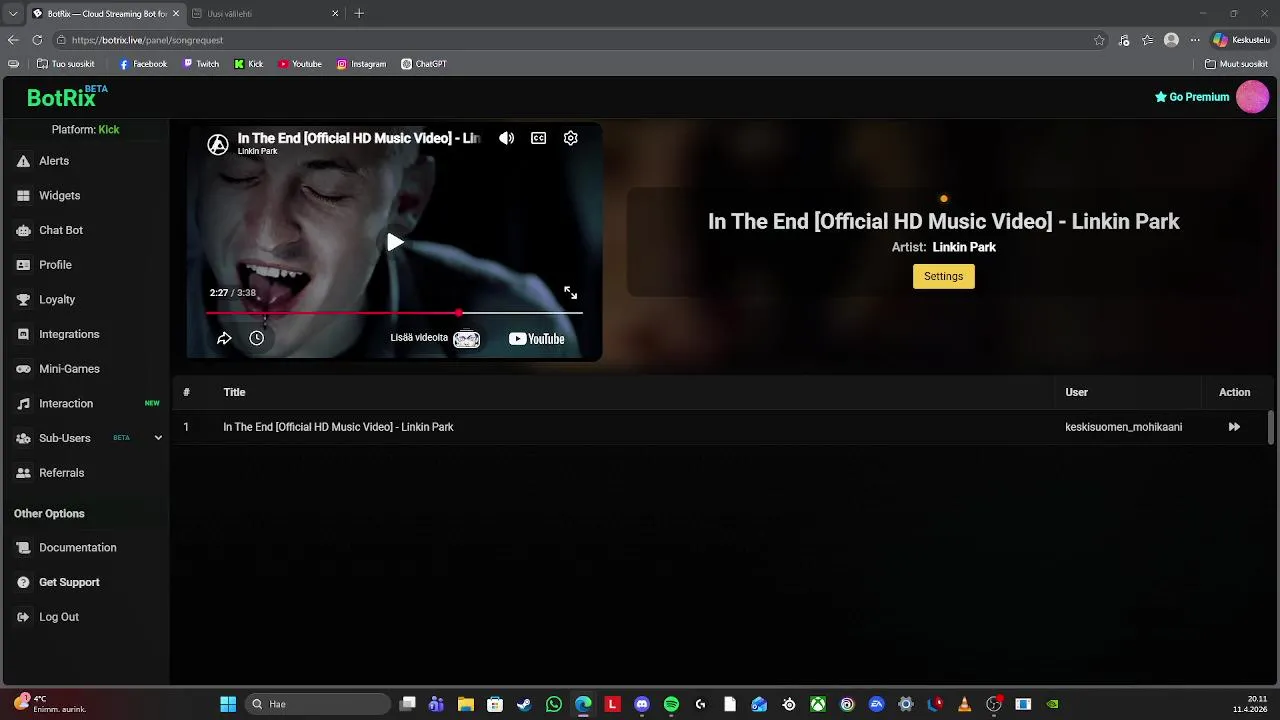The width and height of the screenshot is (1280, 720).
Task: Go back in browser history
Action: 13,40
